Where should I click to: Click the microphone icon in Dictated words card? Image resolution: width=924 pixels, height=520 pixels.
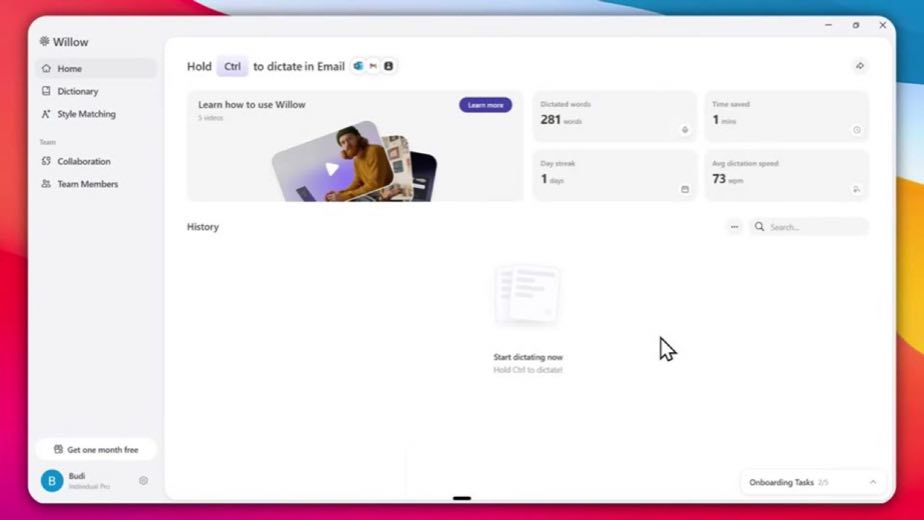click(685, 130)
